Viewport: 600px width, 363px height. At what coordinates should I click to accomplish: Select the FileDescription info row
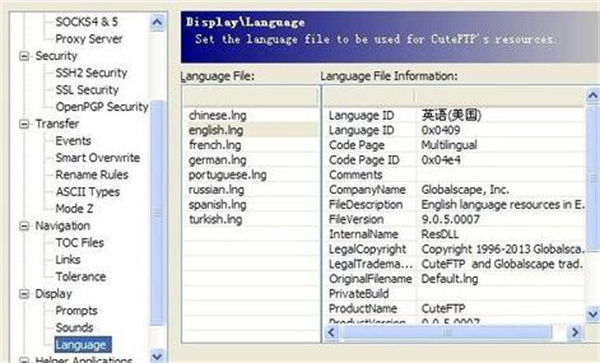[x=455, y=205]
